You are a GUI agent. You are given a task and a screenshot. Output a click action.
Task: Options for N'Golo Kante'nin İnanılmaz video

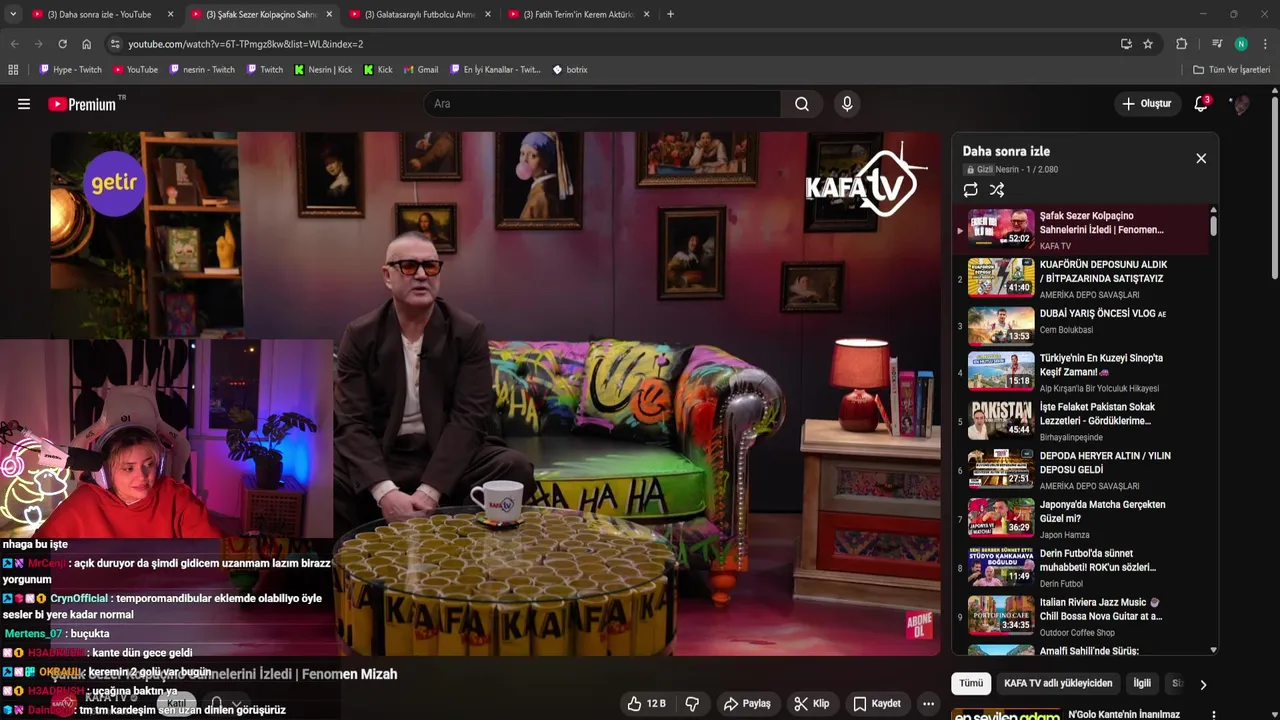[1214, 715]
